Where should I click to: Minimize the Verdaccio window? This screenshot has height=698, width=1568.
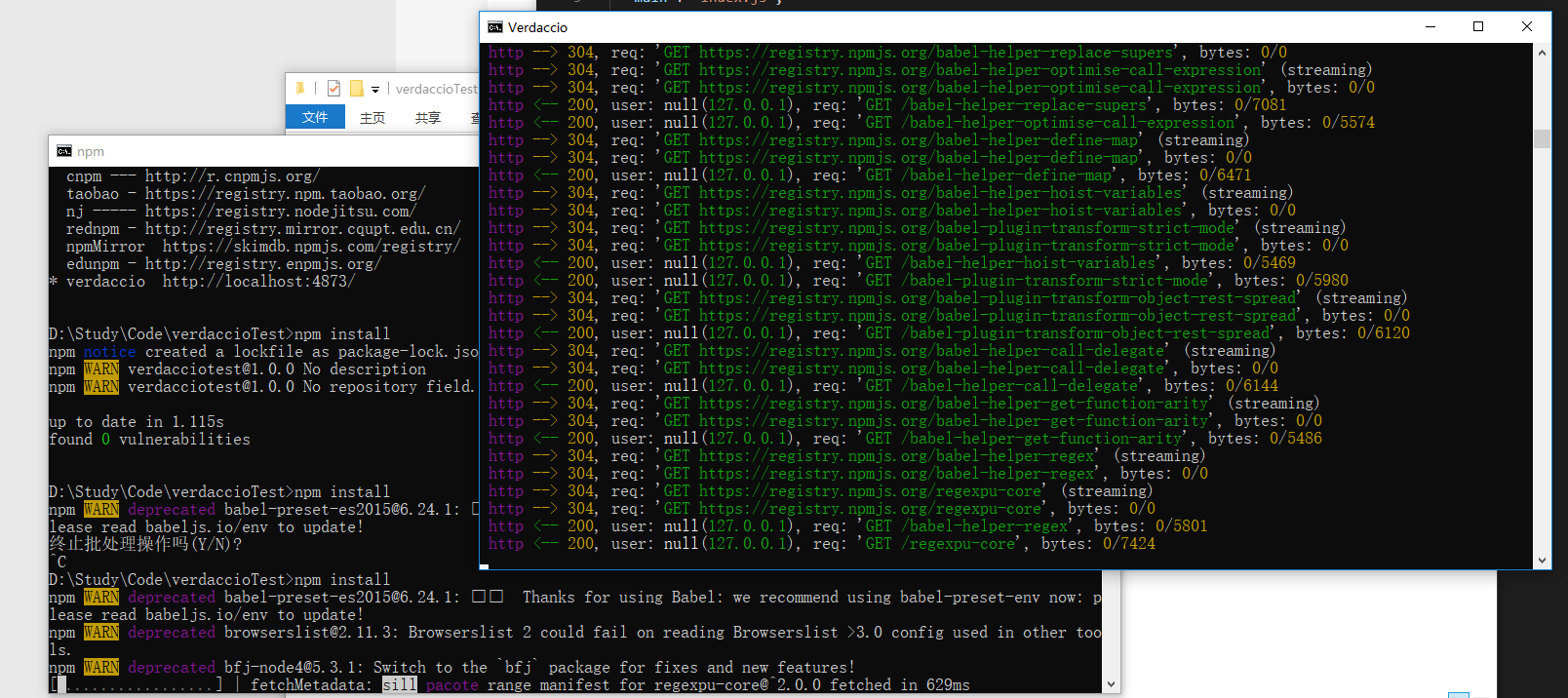pyautogui.click(x=1431, y=27)
